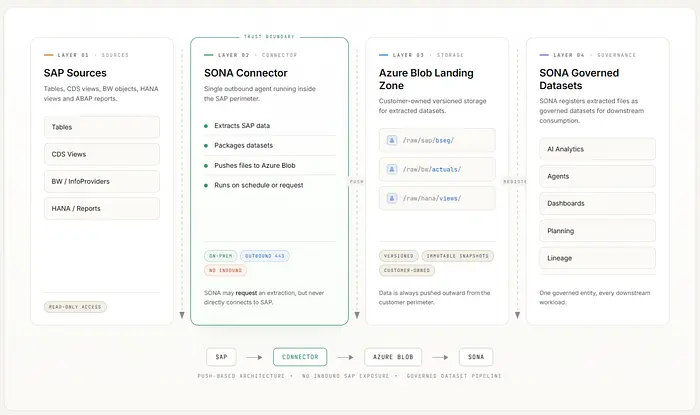Viewport: 700px width, 415px height.
Task: Open the /raw/bw/actuals/ path row
Action: click(437, 169)
